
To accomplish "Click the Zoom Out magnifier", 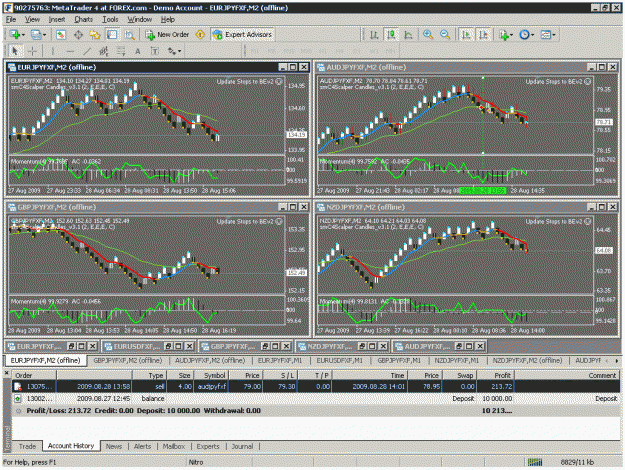I will pos(445,35).
